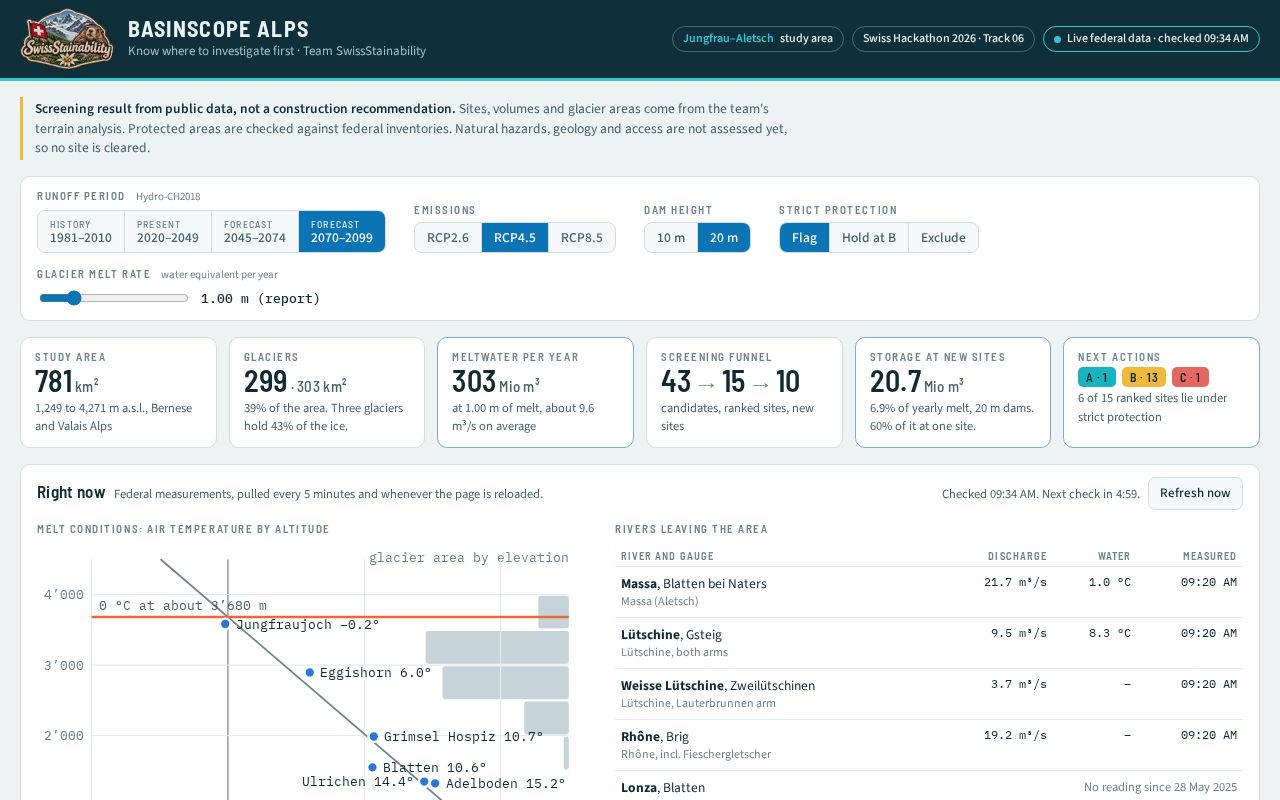The height and width of the screenshot is (800, 1280).
Task: Click the Ulrichen 14.4° label
Action: pyautogui.click(x=358, y=782)
